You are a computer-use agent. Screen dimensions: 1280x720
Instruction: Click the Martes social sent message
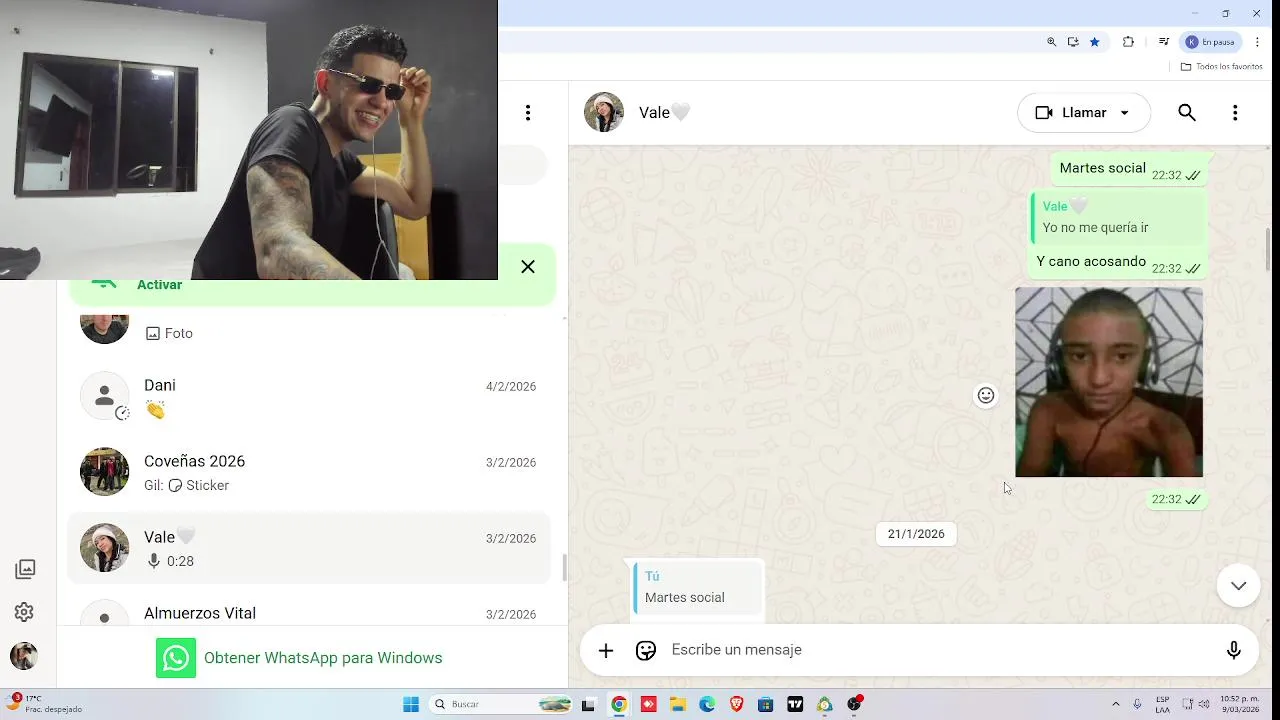[1129, 169]
